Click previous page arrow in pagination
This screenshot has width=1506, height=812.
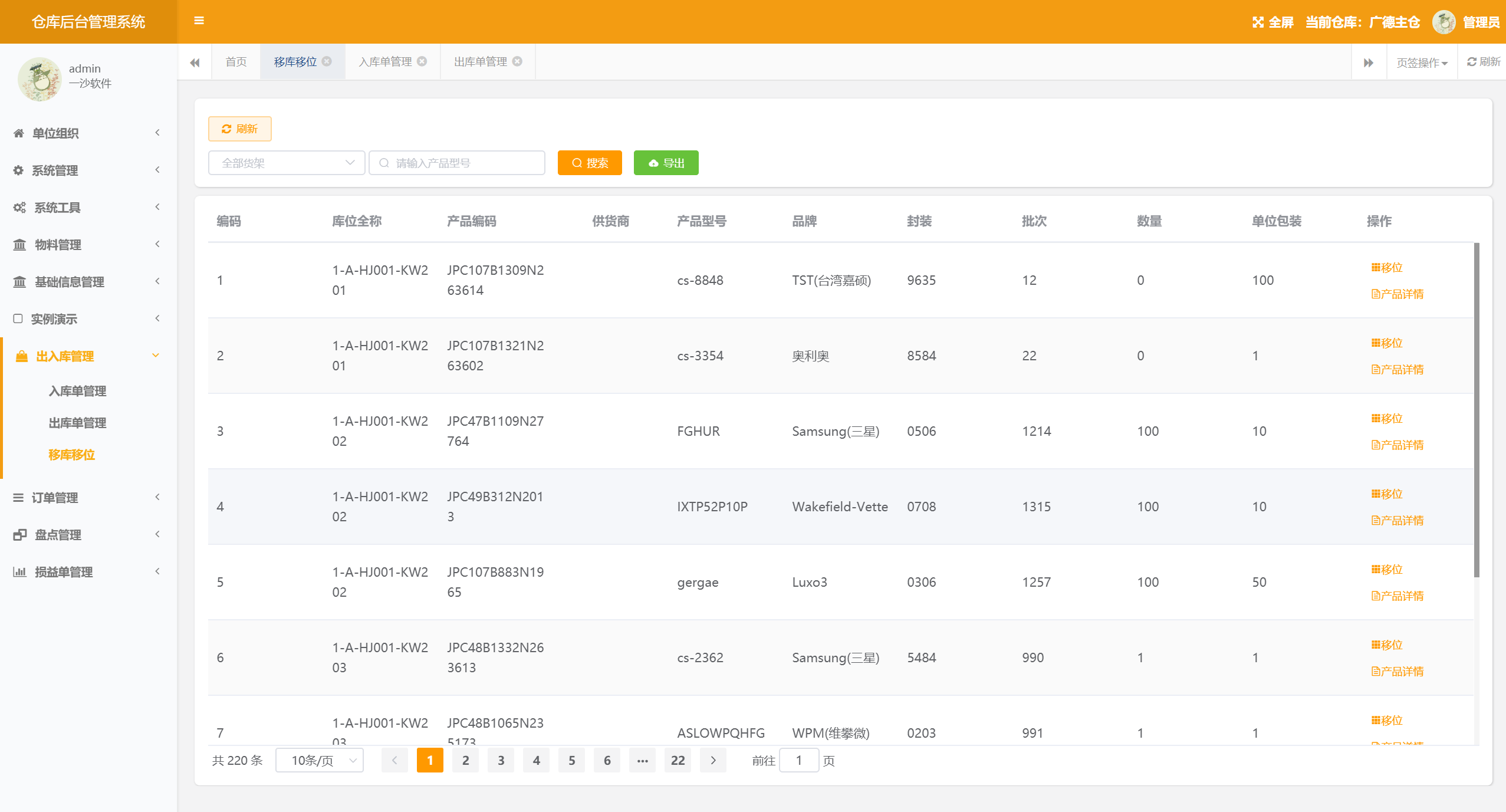[394, 760]
